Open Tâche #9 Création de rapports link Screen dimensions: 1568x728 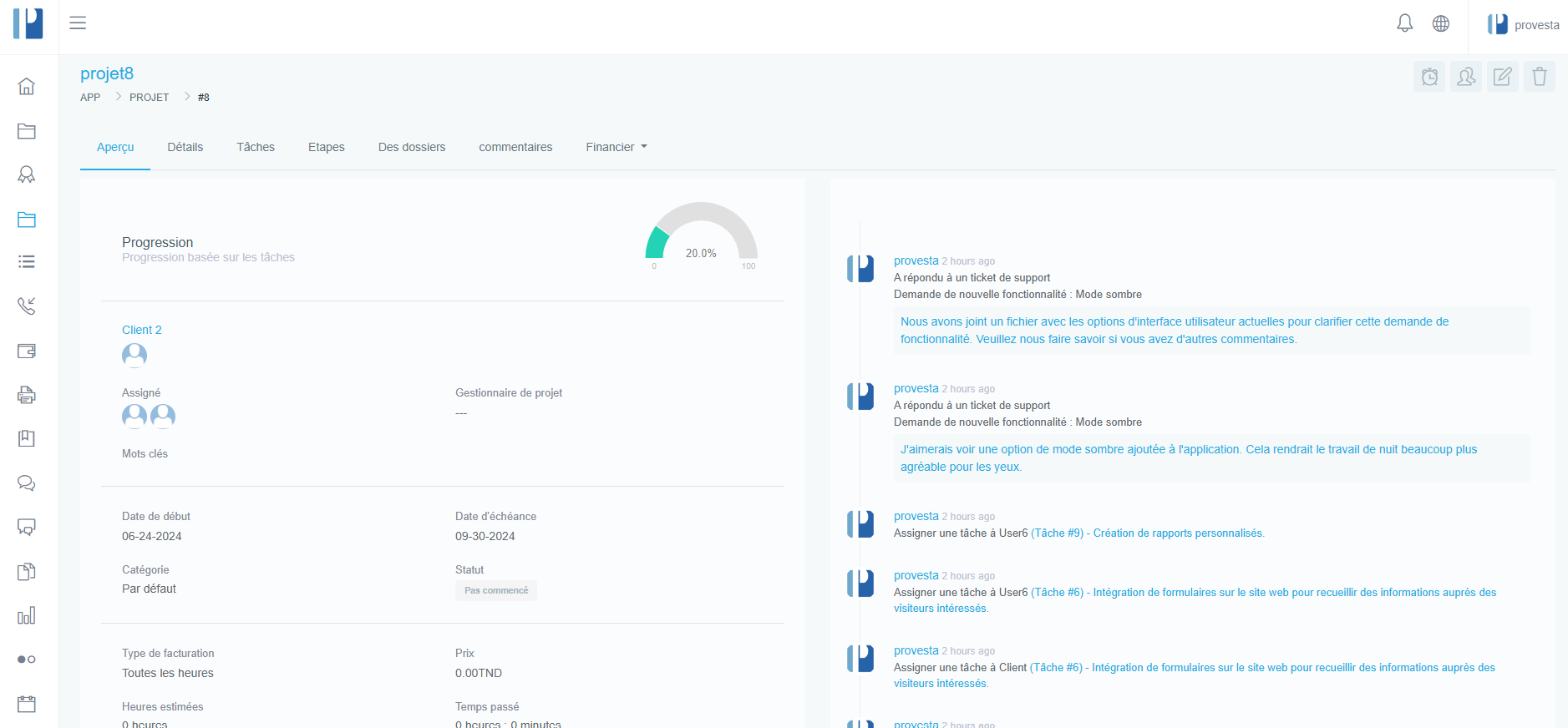[x=1147, y=533]
